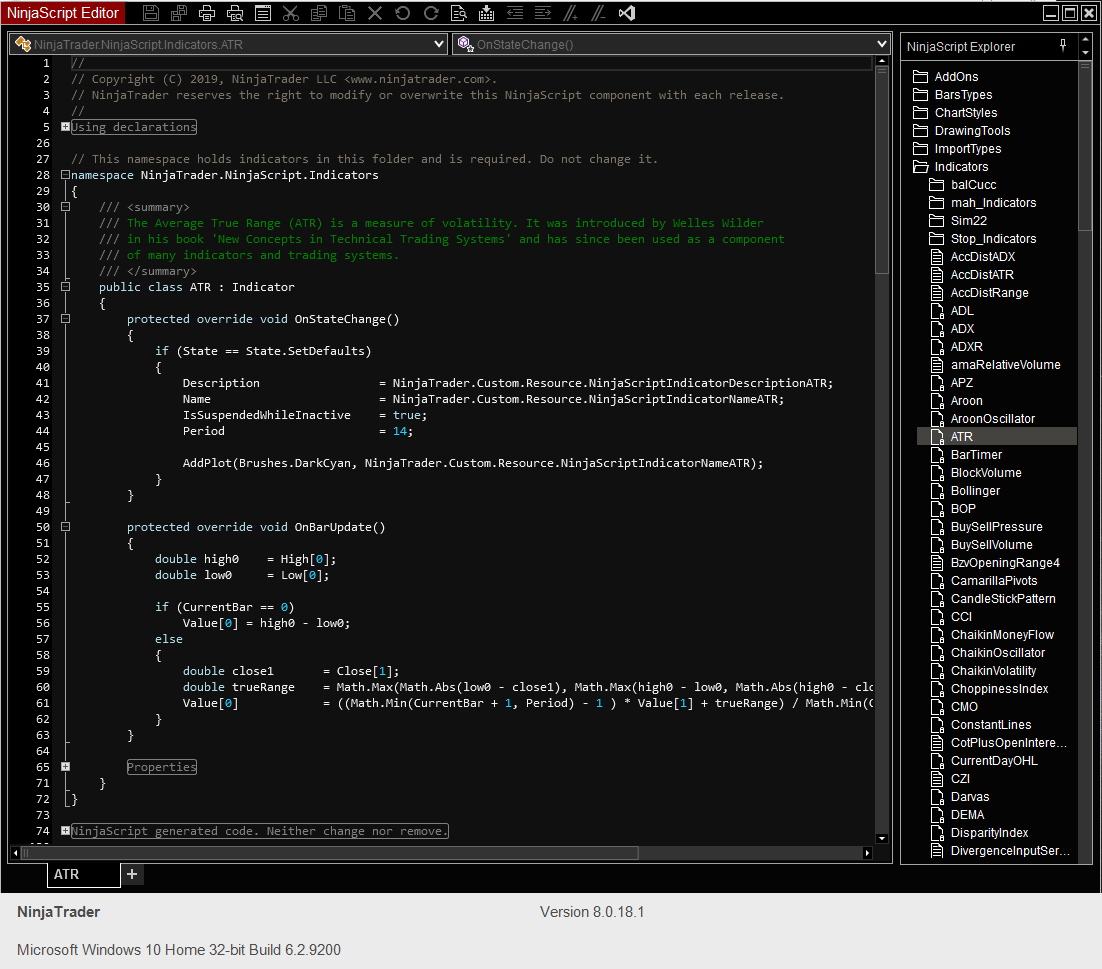This screenshot has height=969, width=1102.
Task: Click the Undo icon
Action: point(403,13)
